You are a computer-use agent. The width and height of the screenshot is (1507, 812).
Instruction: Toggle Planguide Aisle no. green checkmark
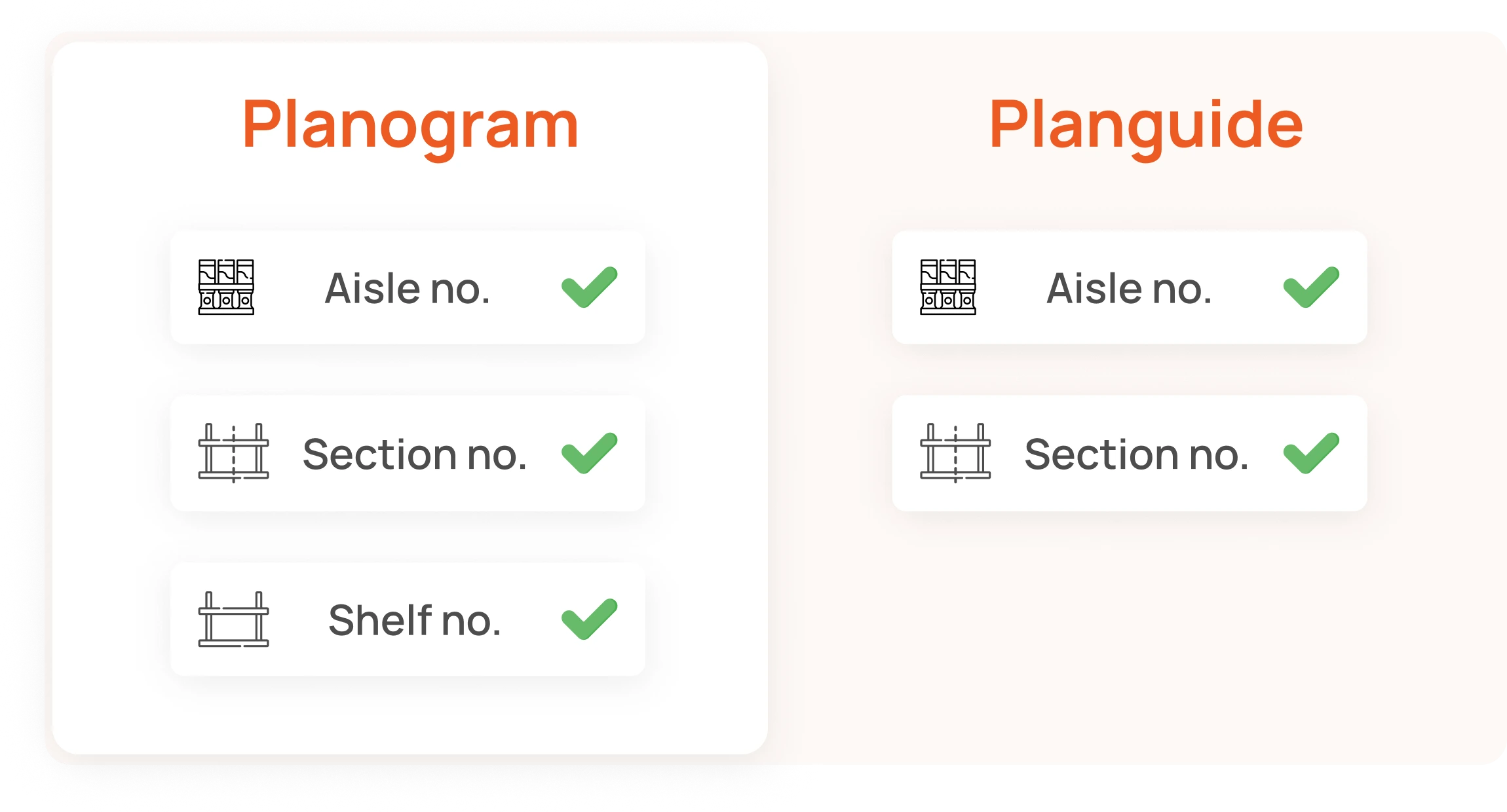(x=1311, y=287)
